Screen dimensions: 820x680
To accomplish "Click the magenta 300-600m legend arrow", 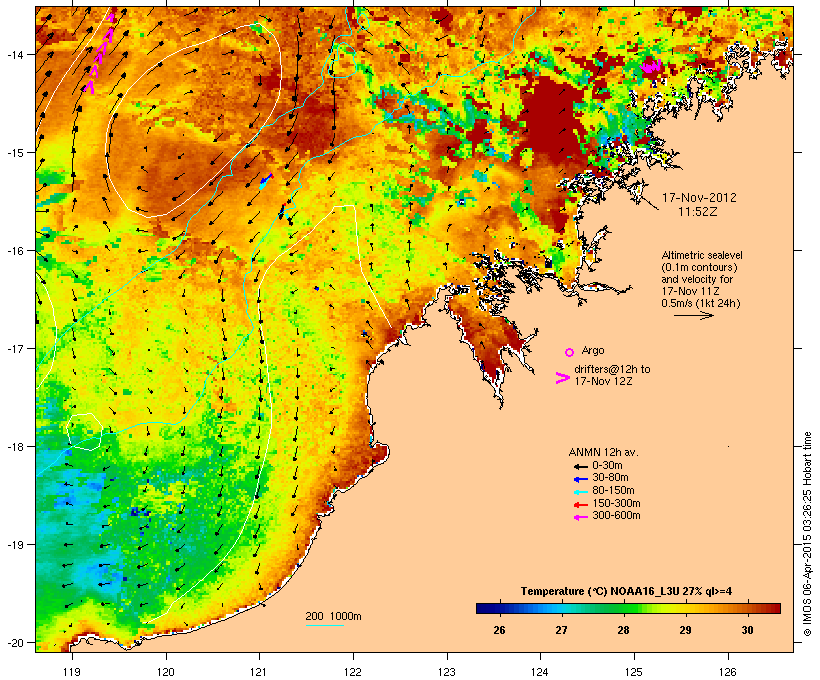I will tap(581, 517).
